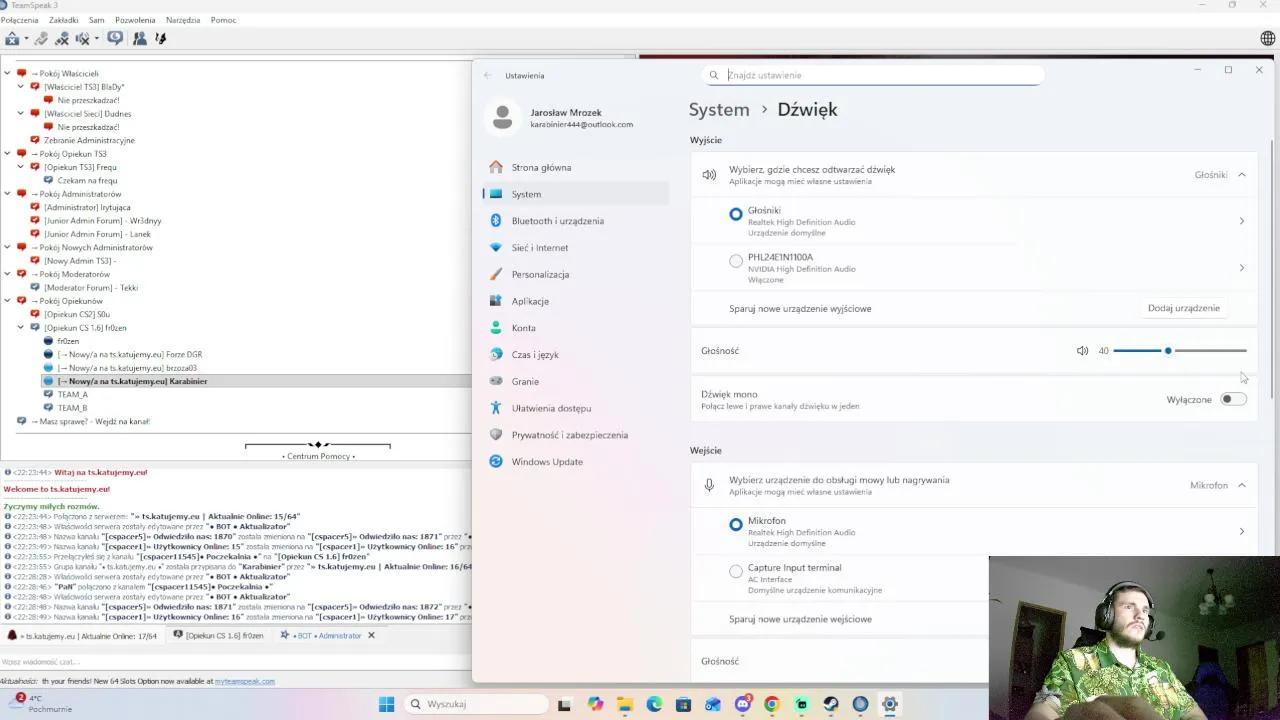Screen dimensions: 1280x720
Task: Open TeamSpeak contacts manager toolbar icon
Action: pyautogui.click(x=139, y=39)
